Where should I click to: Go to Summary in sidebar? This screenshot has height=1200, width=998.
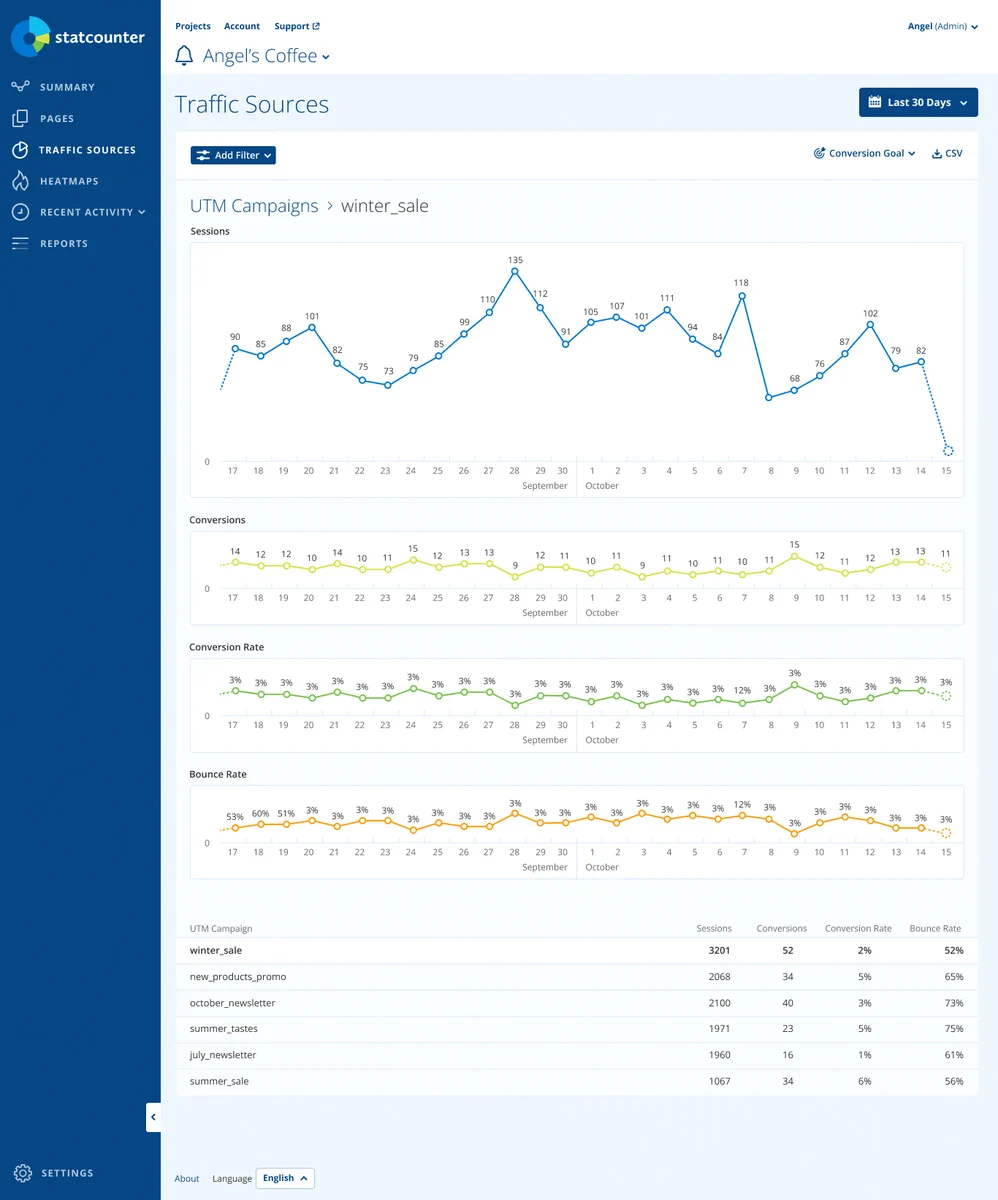67,87
